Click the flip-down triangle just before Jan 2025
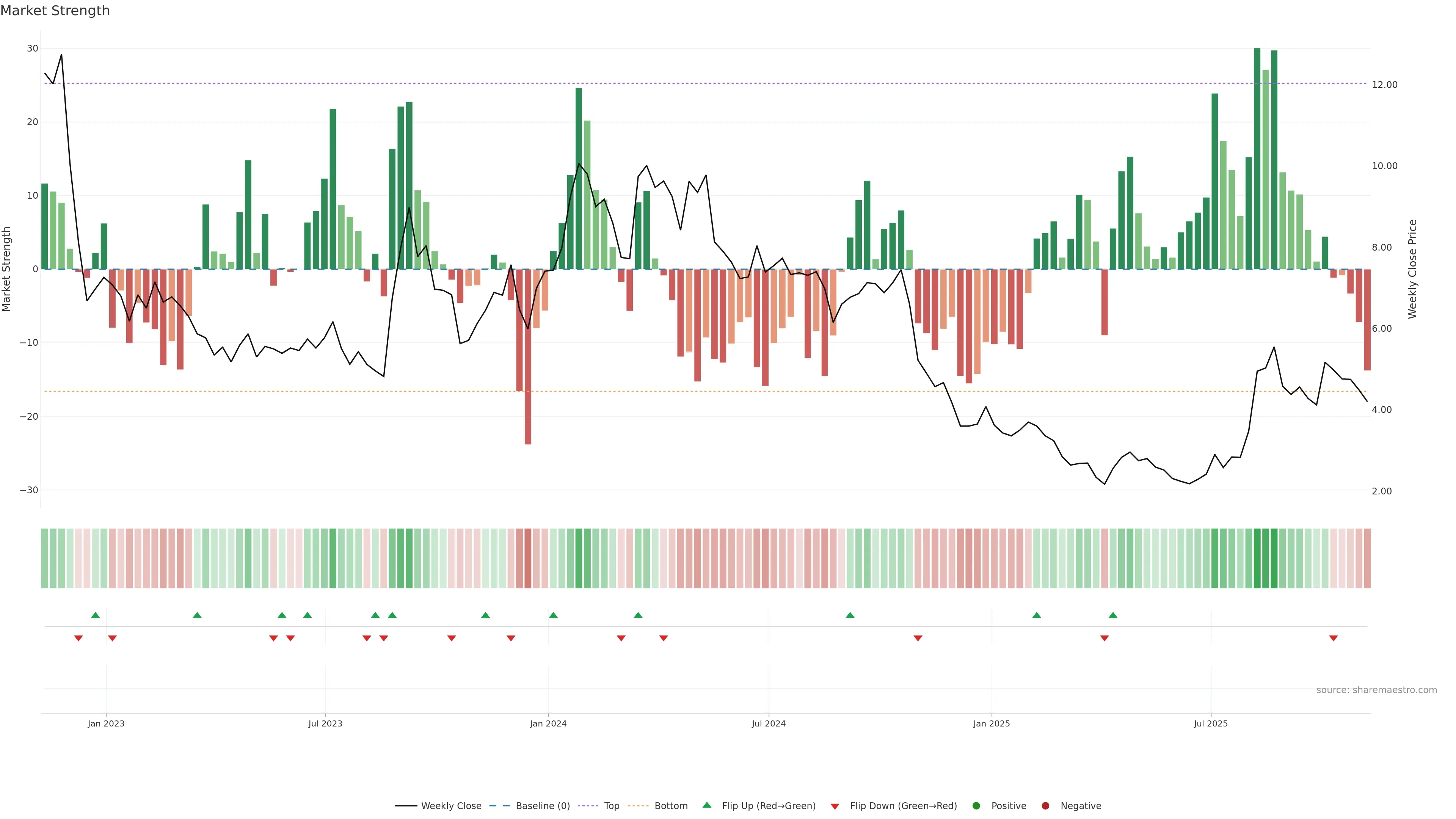 click(x=918, y=638)
